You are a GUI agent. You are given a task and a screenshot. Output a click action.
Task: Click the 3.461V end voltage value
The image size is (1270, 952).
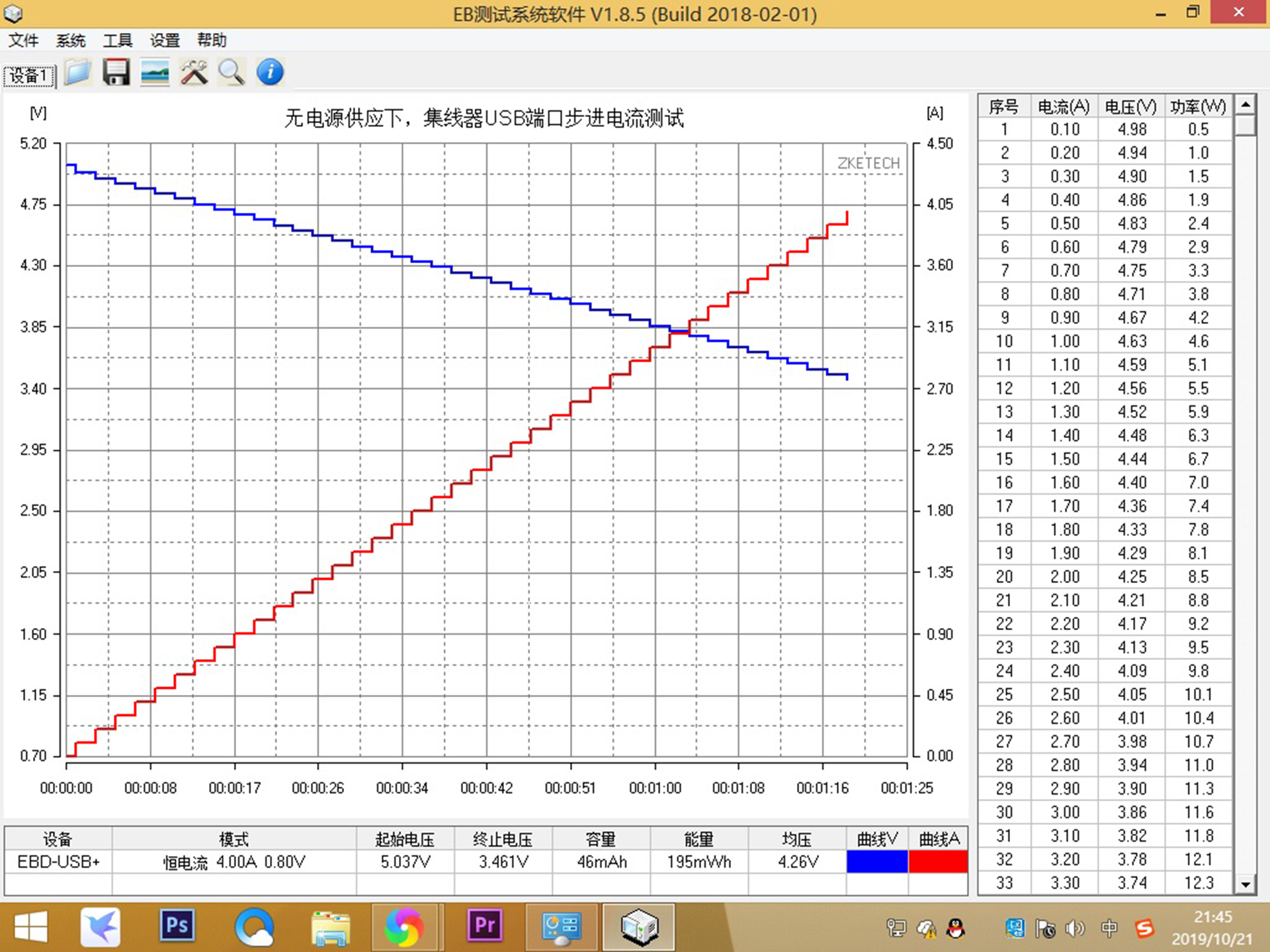point(503,862)
